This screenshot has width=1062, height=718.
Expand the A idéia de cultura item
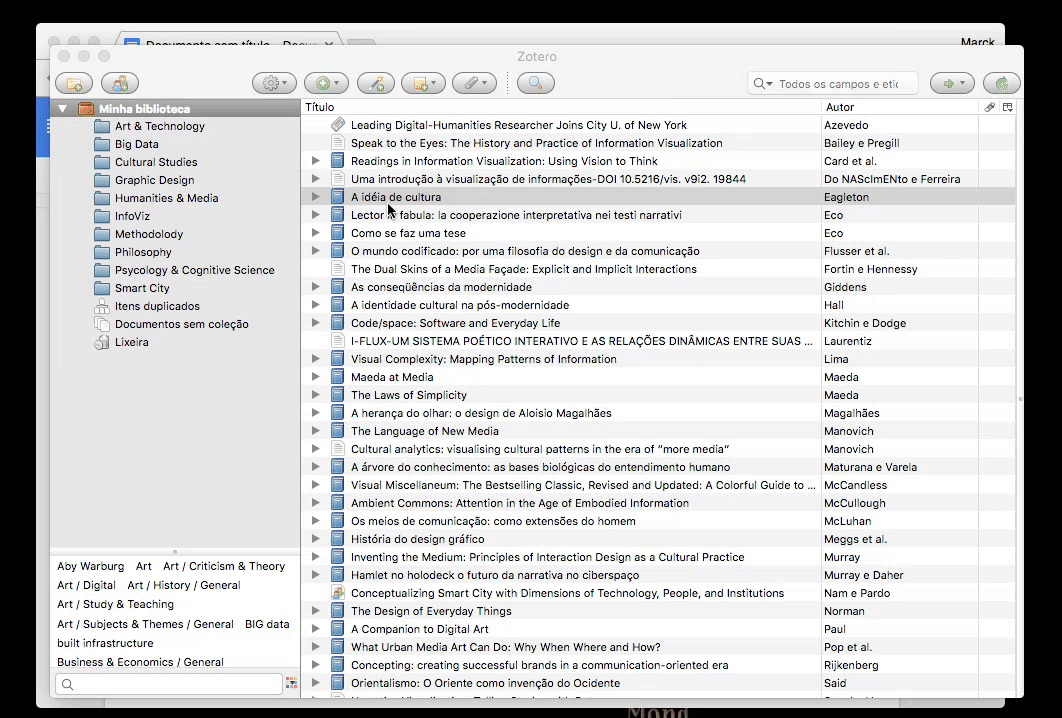point(316,196)
